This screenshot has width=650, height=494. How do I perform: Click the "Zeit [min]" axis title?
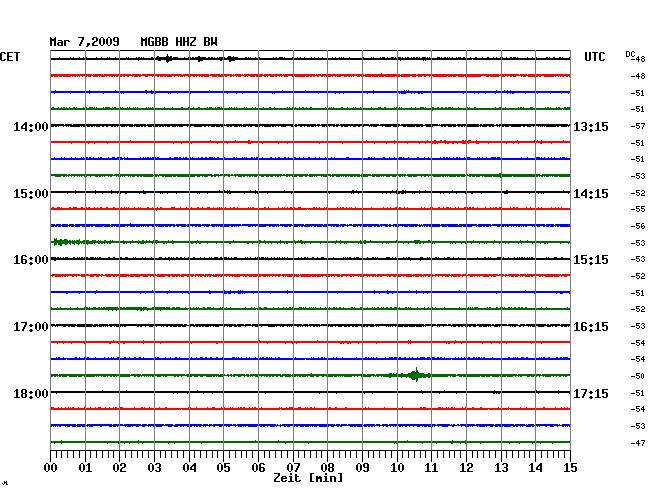(308, 478)
